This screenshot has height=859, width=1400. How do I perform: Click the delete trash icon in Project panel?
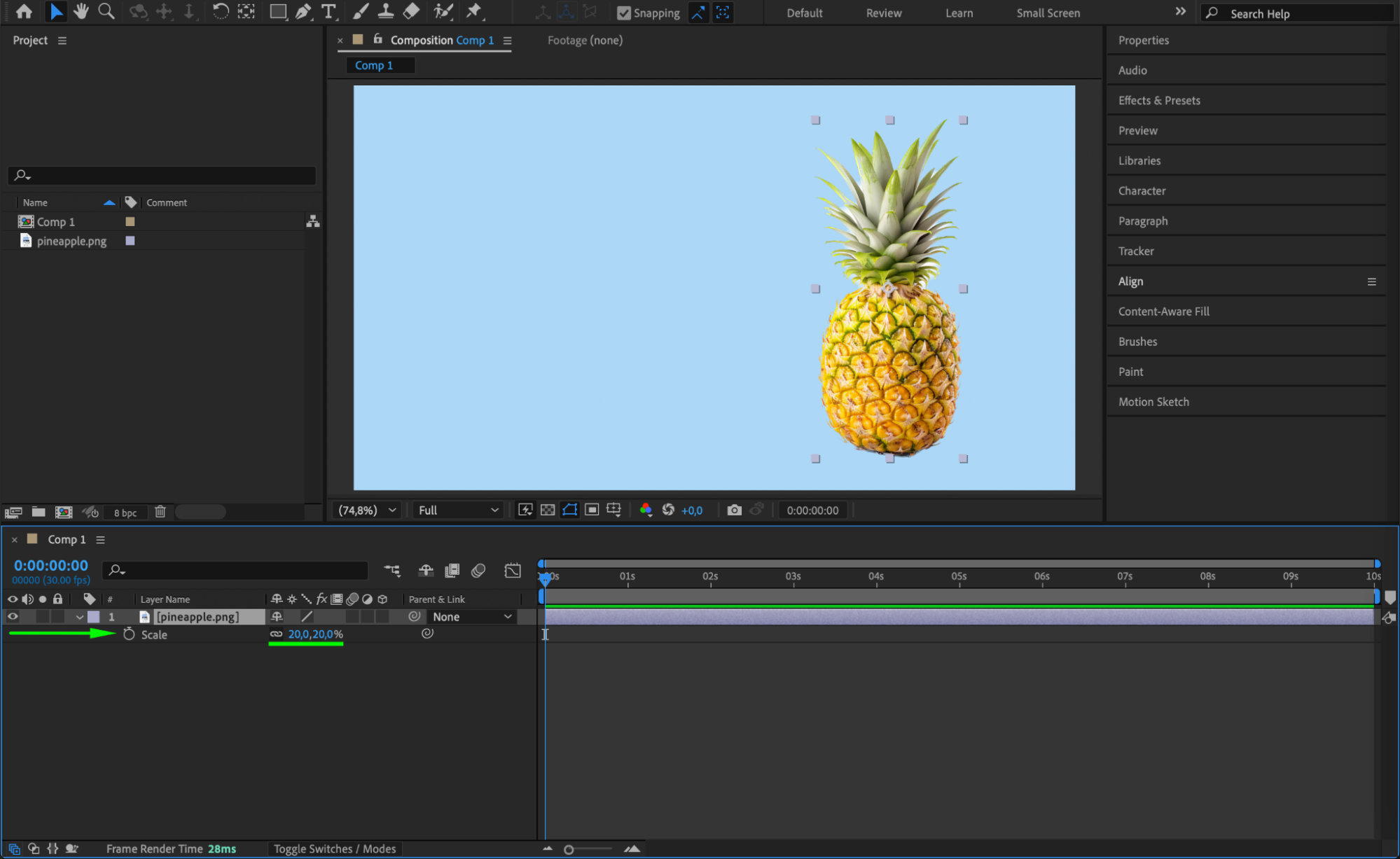(160, 512)
